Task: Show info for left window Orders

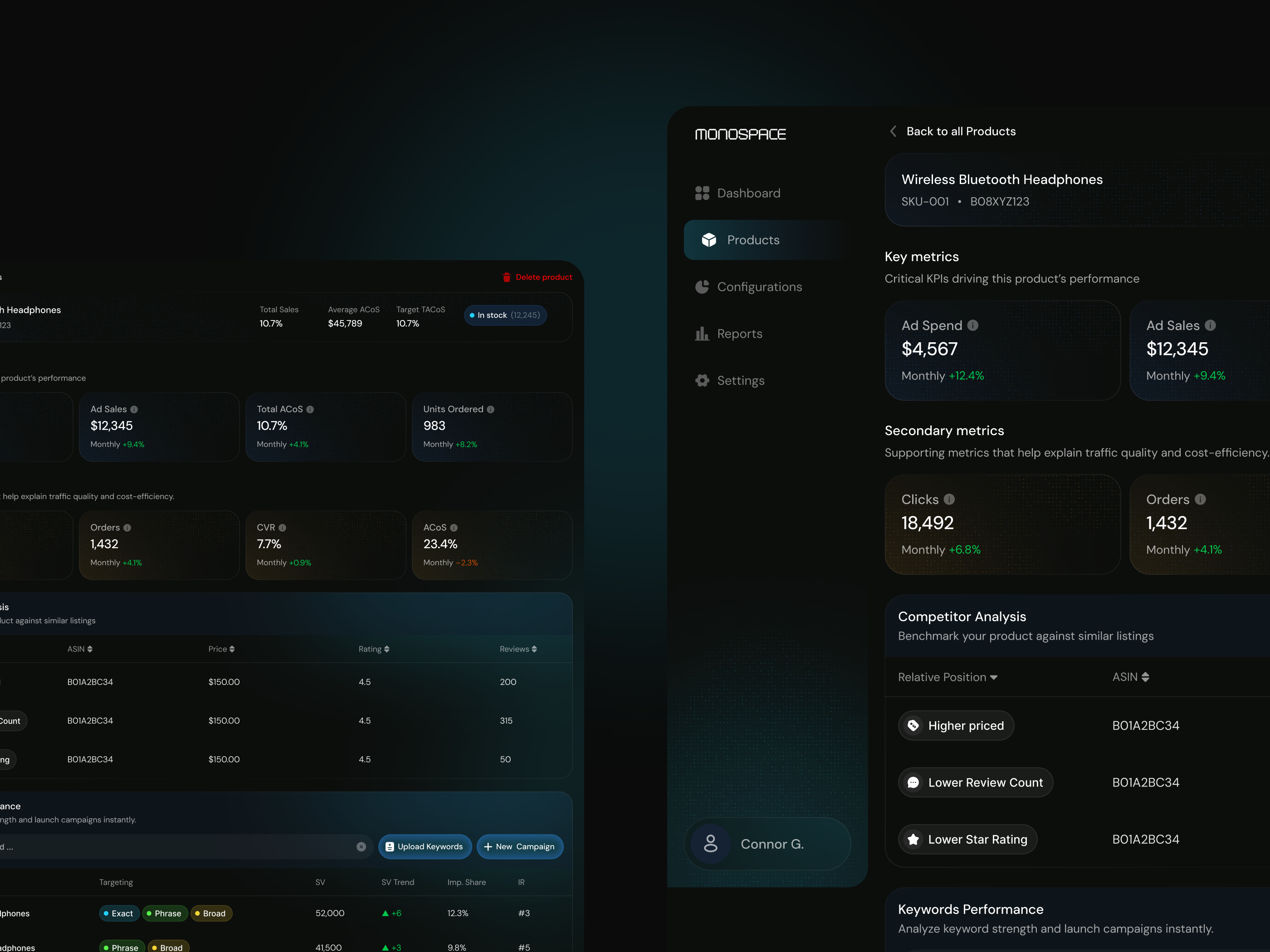Action: [127, 527]
